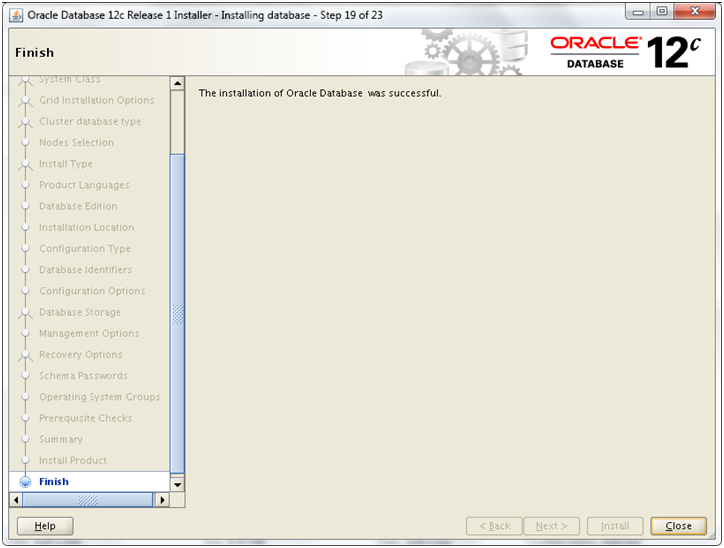Screen dimensions: 724x548
Task: Click the step list scroll down arrow
Action: [177, 485]
